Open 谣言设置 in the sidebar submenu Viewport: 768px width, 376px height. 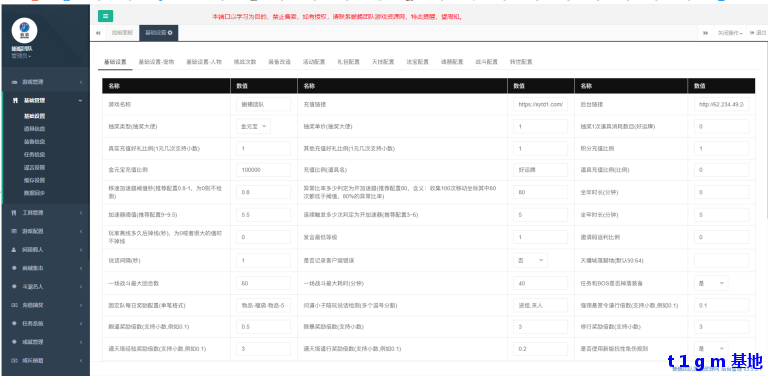click(34, 167)
